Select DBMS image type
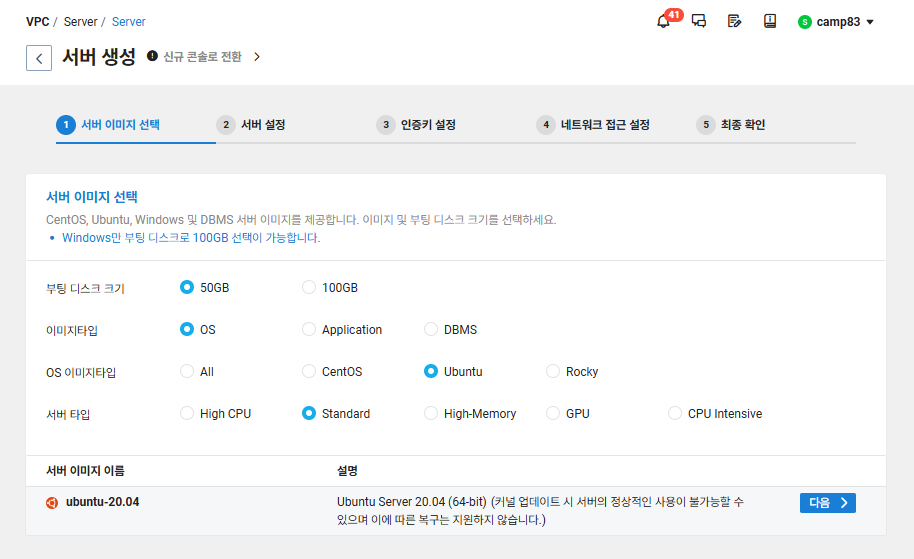 (430, 329)
